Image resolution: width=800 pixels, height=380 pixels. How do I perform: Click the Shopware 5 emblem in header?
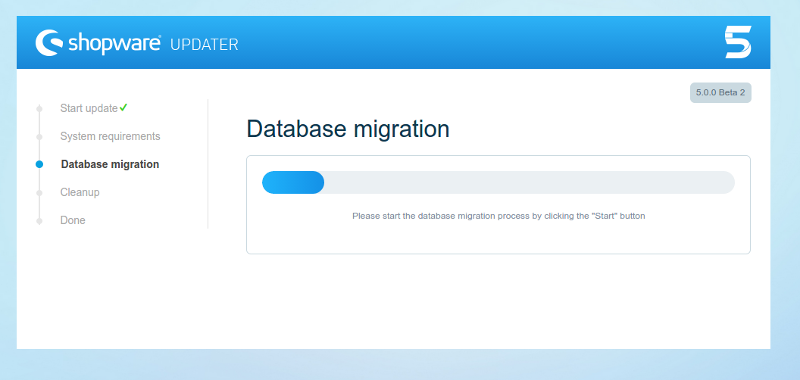pos(738,42)
